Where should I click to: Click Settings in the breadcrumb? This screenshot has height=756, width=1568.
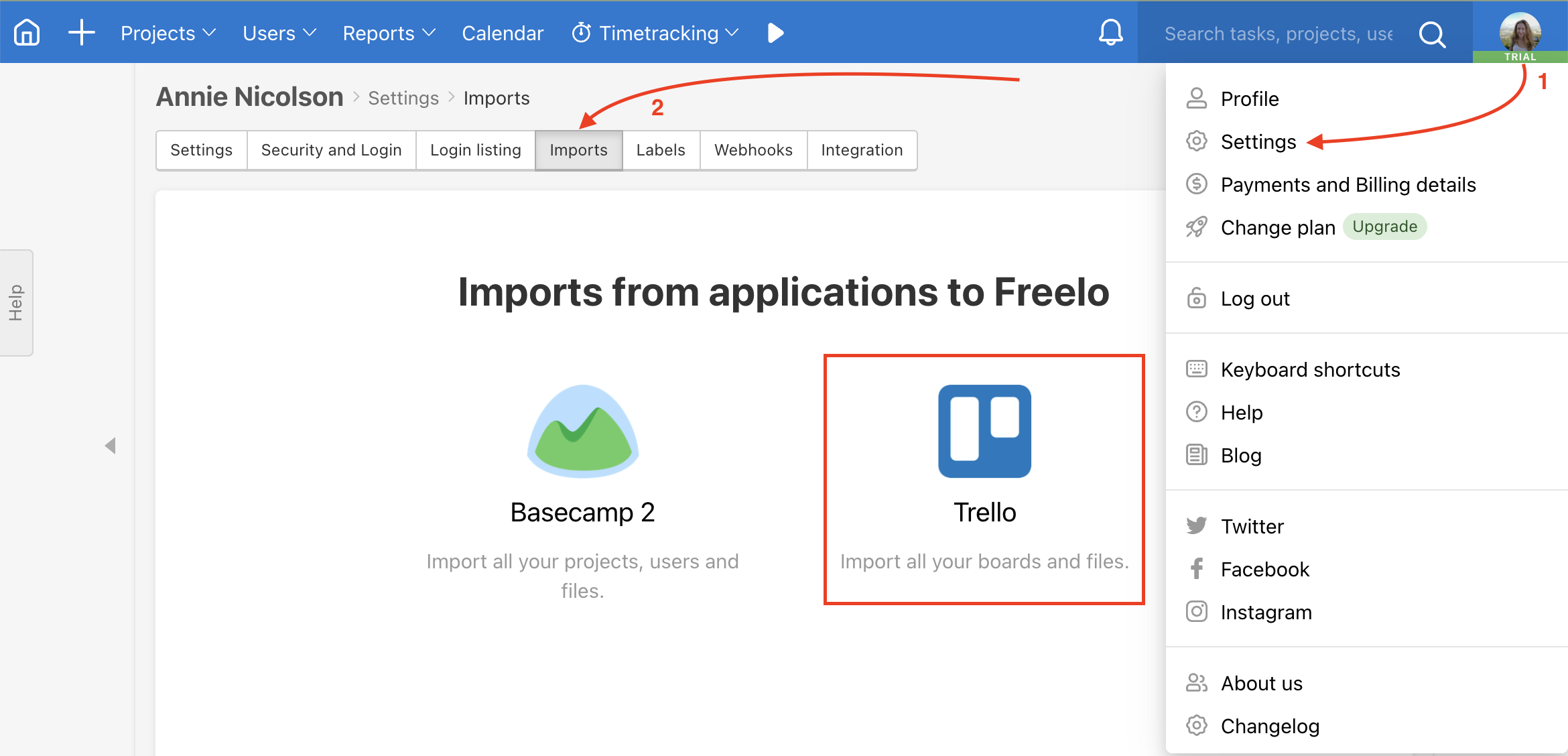click(403, 98)
